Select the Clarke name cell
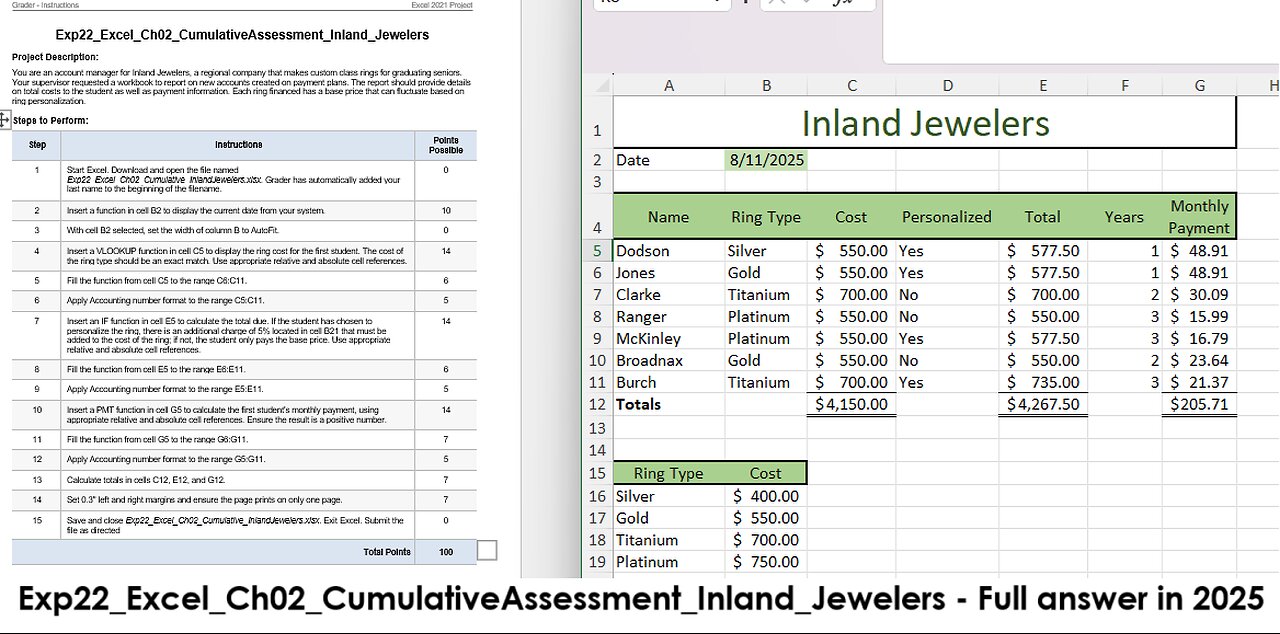 click(669, 295)
